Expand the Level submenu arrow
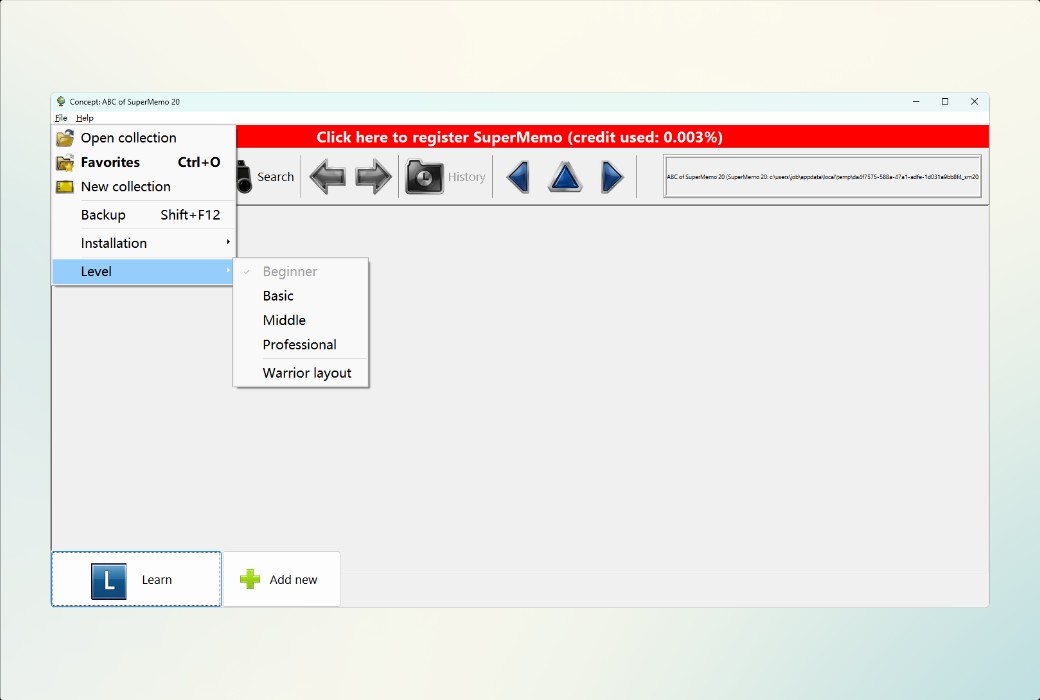 (227, 271)
